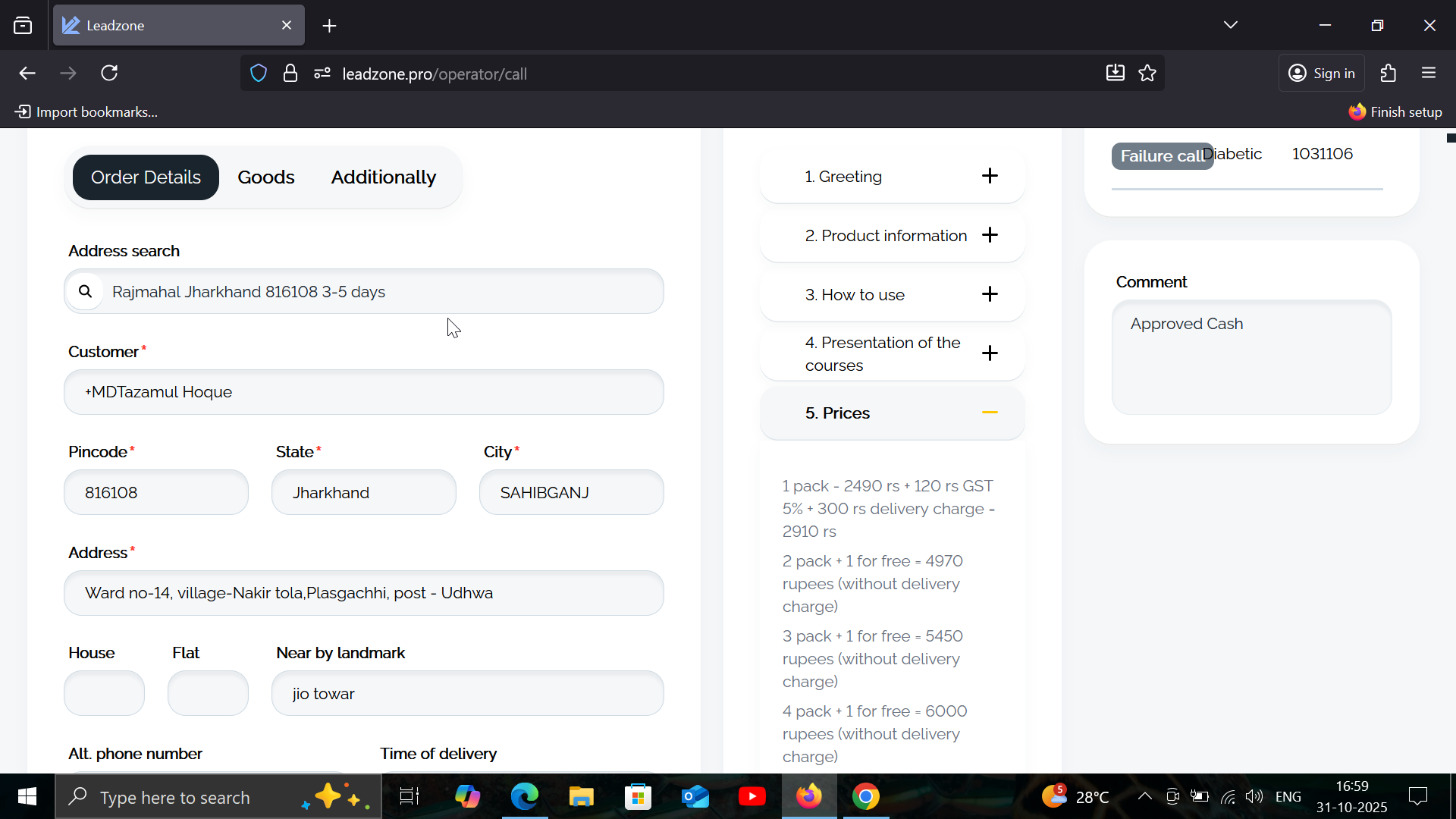This screenshot has width=1456, height=819.
Task: Switch to the Goods tab
Action: tap(265, 177)
